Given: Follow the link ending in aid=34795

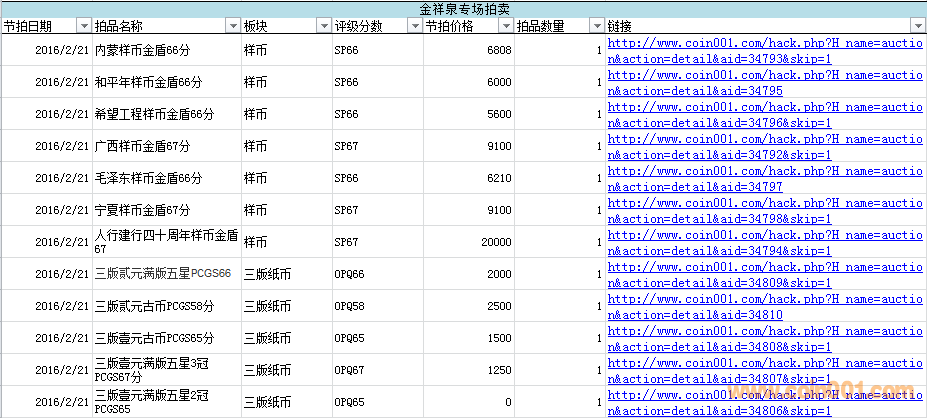Looking at the screenshot, I should click(x=765, y=83).
